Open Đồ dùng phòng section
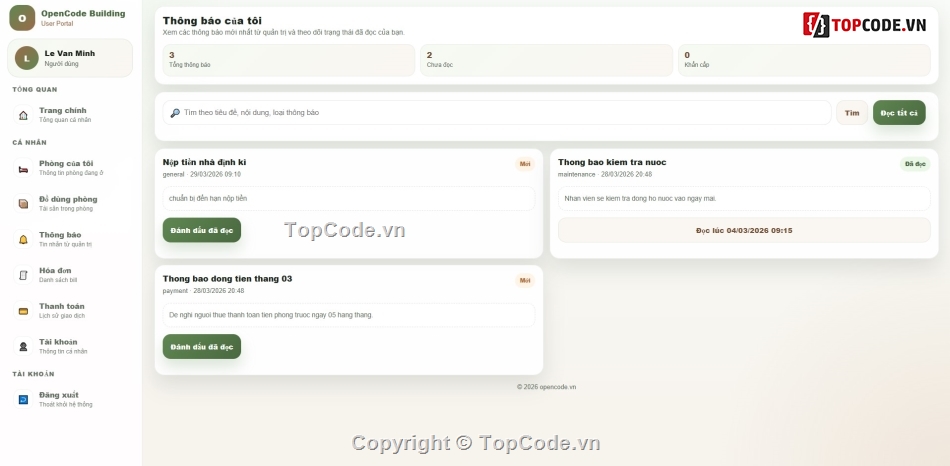The height and width of the screenshot is (466, 950). pos(70,204)
